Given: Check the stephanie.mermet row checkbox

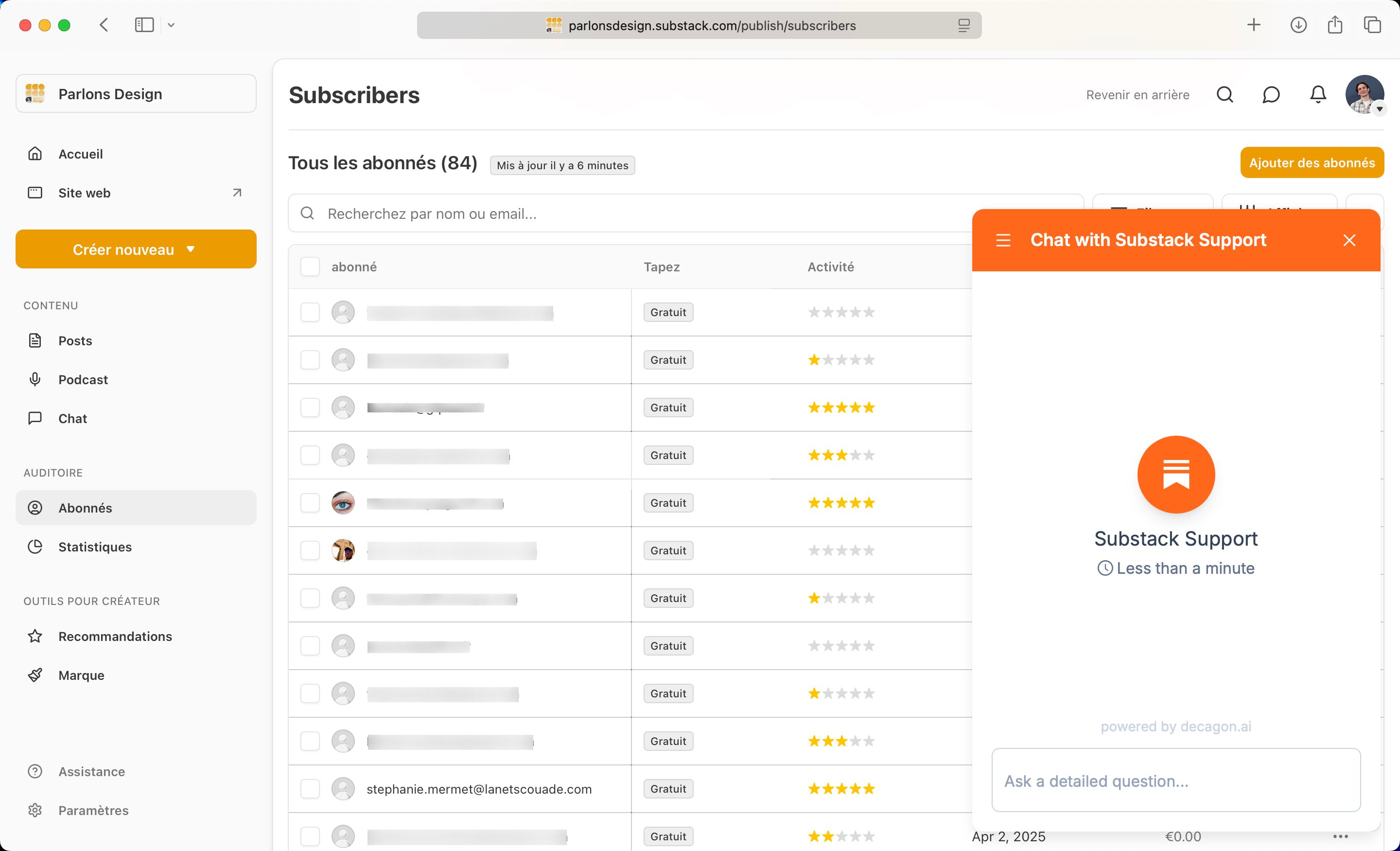Looking at the screenshot, I should (x=310, y=788).
